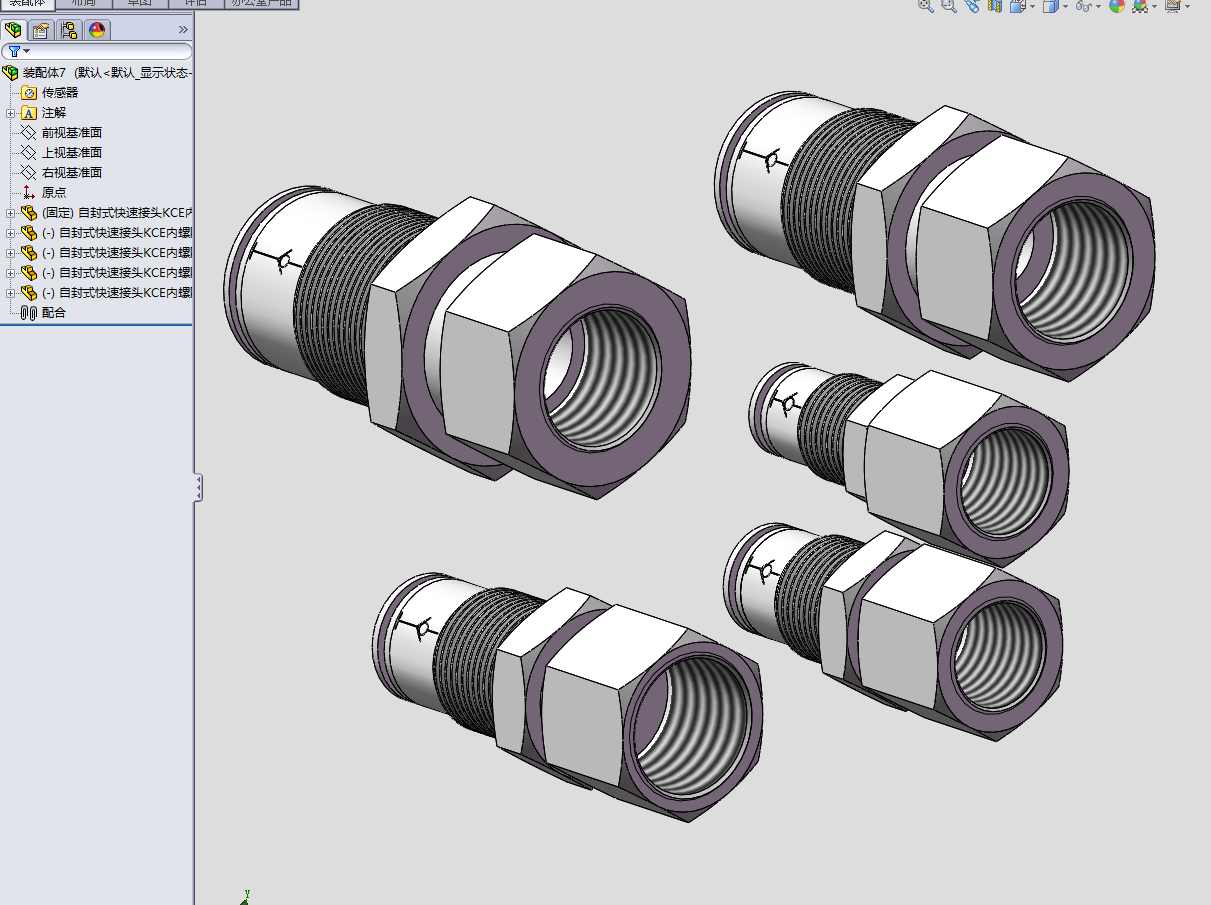Viewport: 1211px width, 905px height.
Task: Expand the manager pane tabs chevron
Action: pos(183,30)
